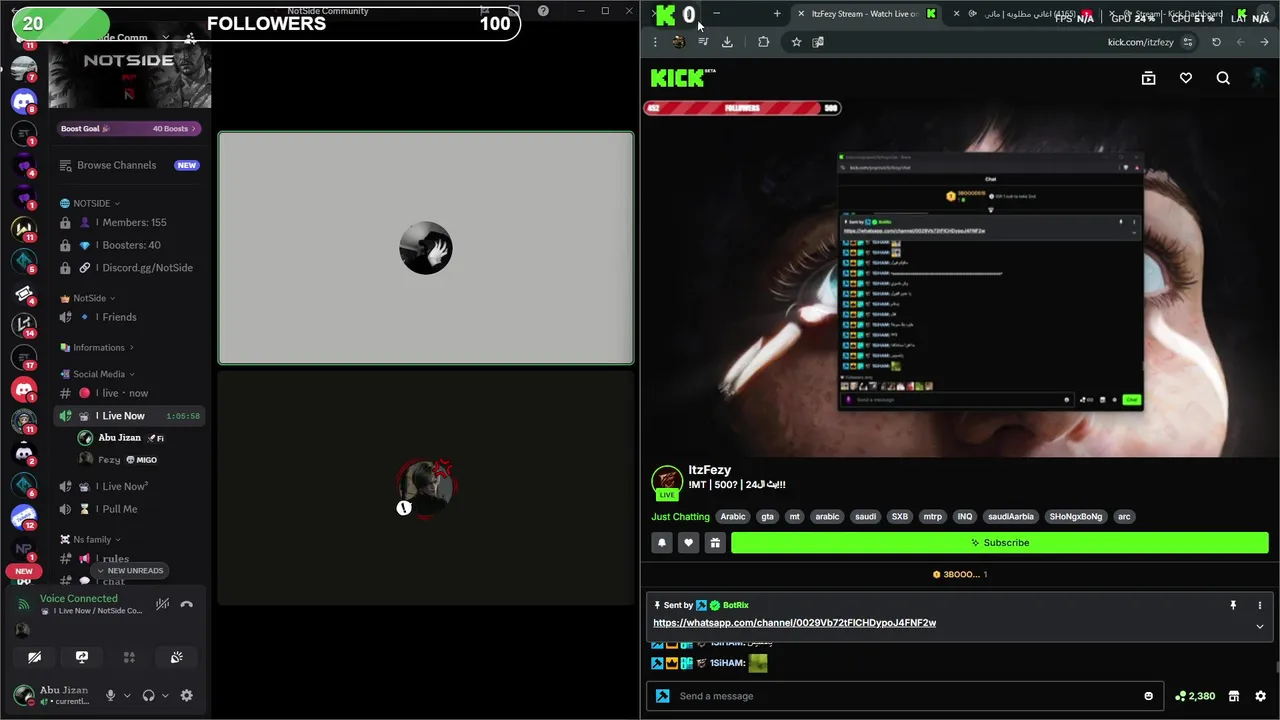Open the Just Chatting category link
This screenshot has height=720, width=1280.
click(x=680, y=517)
